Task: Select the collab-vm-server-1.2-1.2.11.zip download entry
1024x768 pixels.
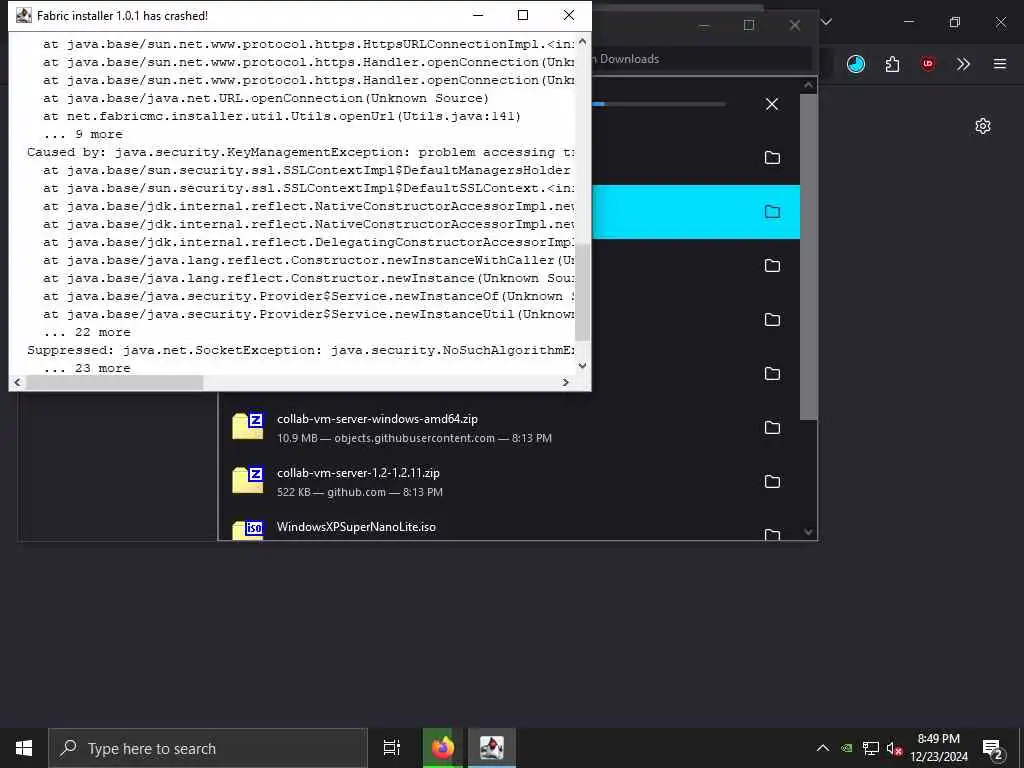Action: tap(509, 481)
